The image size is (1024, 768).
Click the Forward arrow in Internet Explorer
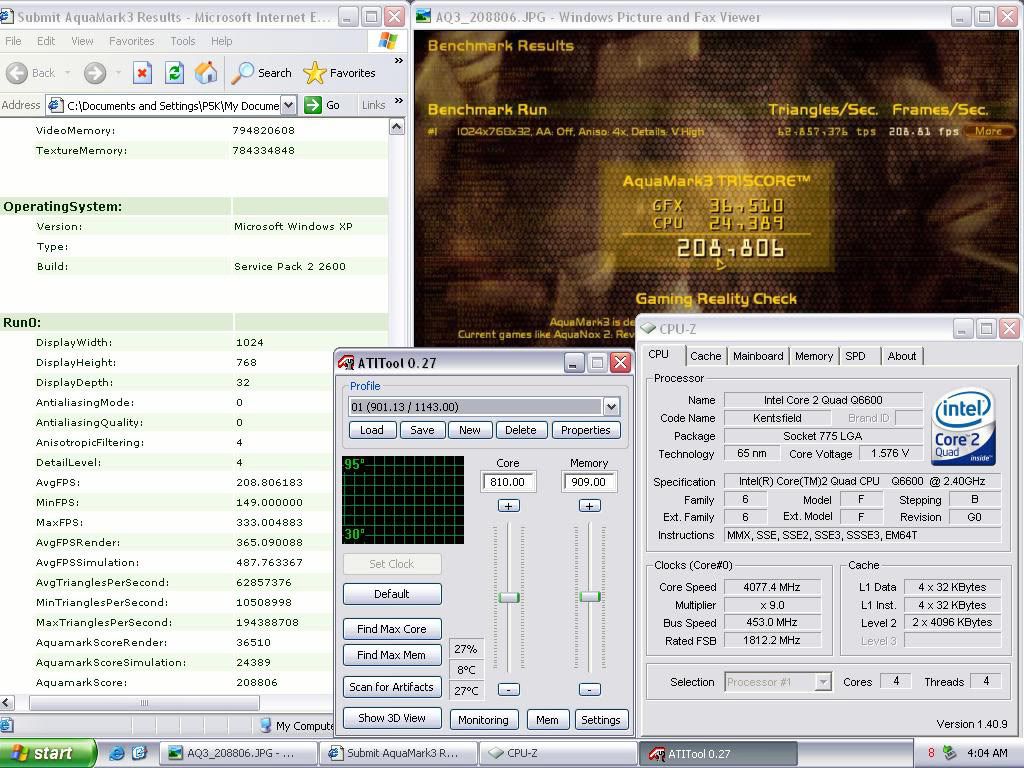(95, 72)
